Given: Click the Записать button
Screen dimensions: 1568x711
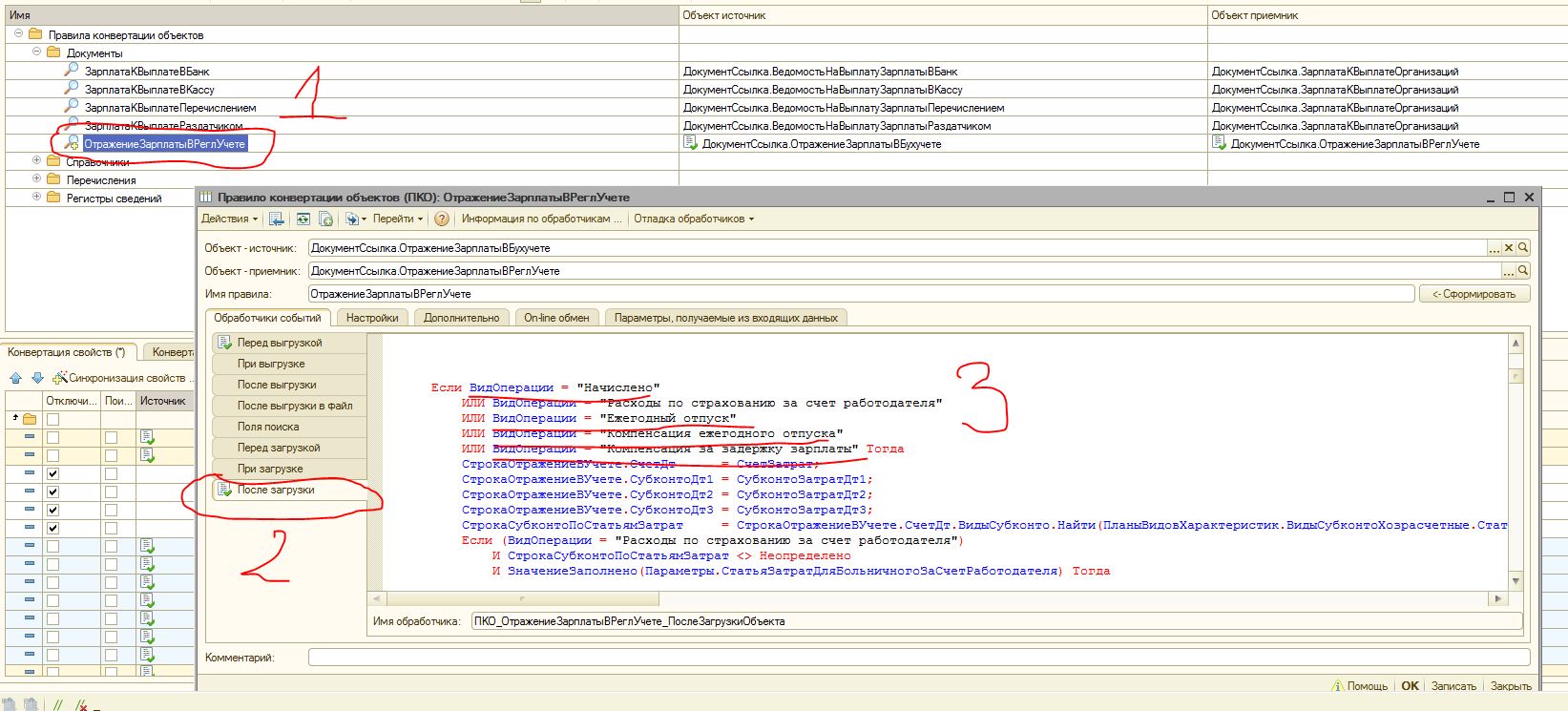Looking at the screenshot, I should click(1453, 686).
